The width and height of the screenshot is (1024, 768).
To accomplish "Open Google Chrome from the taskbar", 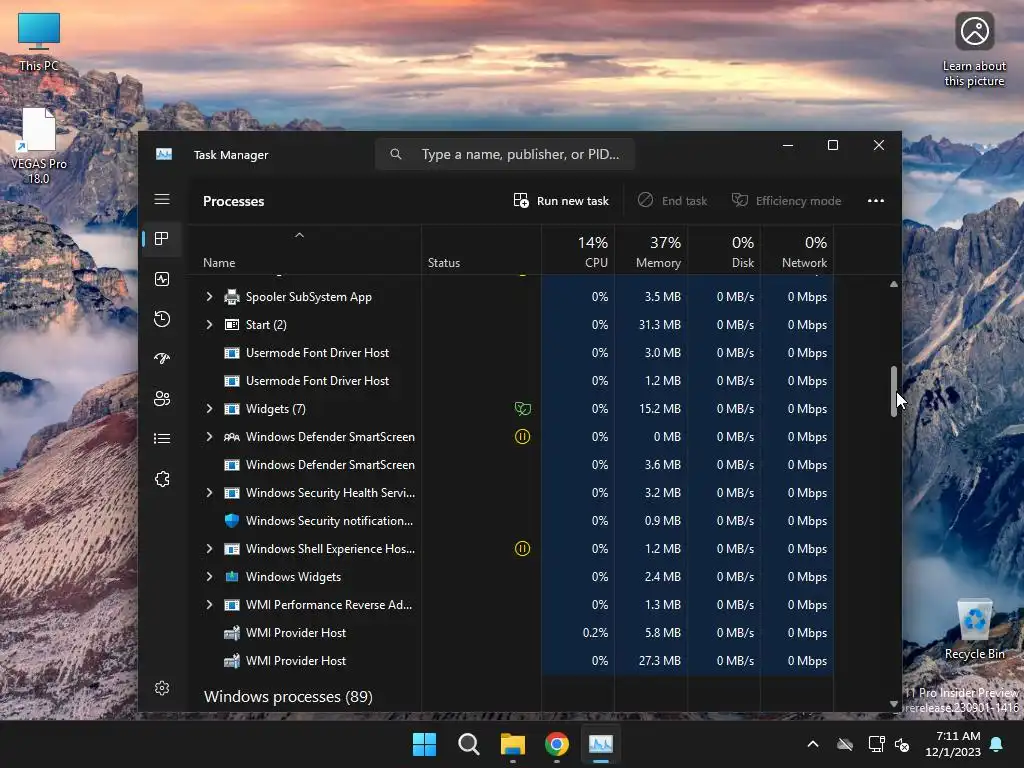I will pos(556,744).
